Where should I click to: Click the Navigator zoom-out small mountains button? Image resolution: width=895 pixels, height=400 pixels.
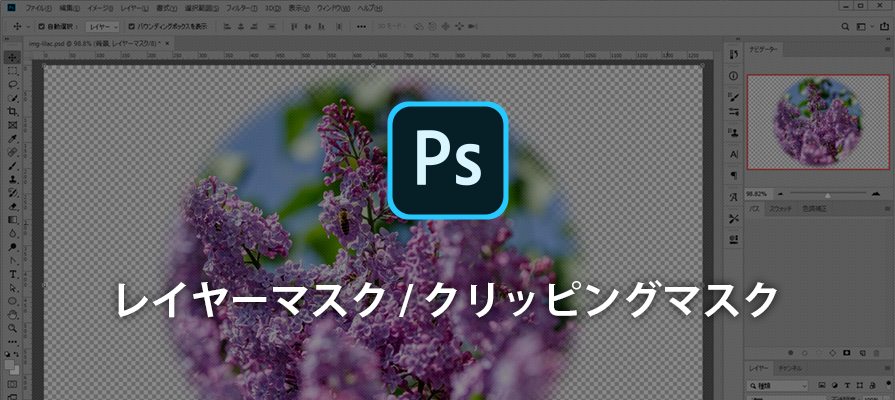click(780, 194)
